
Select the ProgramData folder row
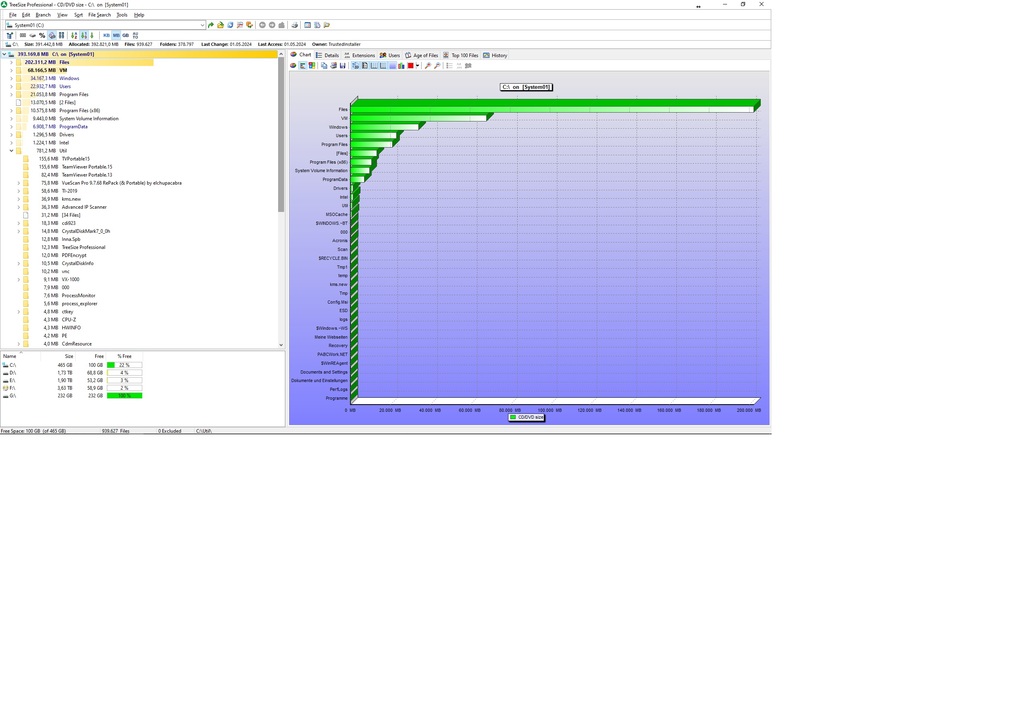(73, 127)
